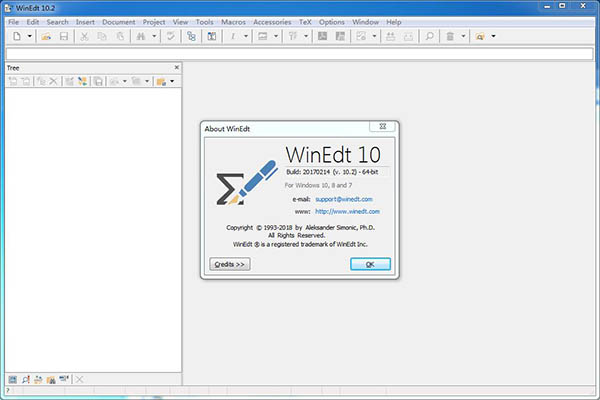Open the Search menu

57,22
